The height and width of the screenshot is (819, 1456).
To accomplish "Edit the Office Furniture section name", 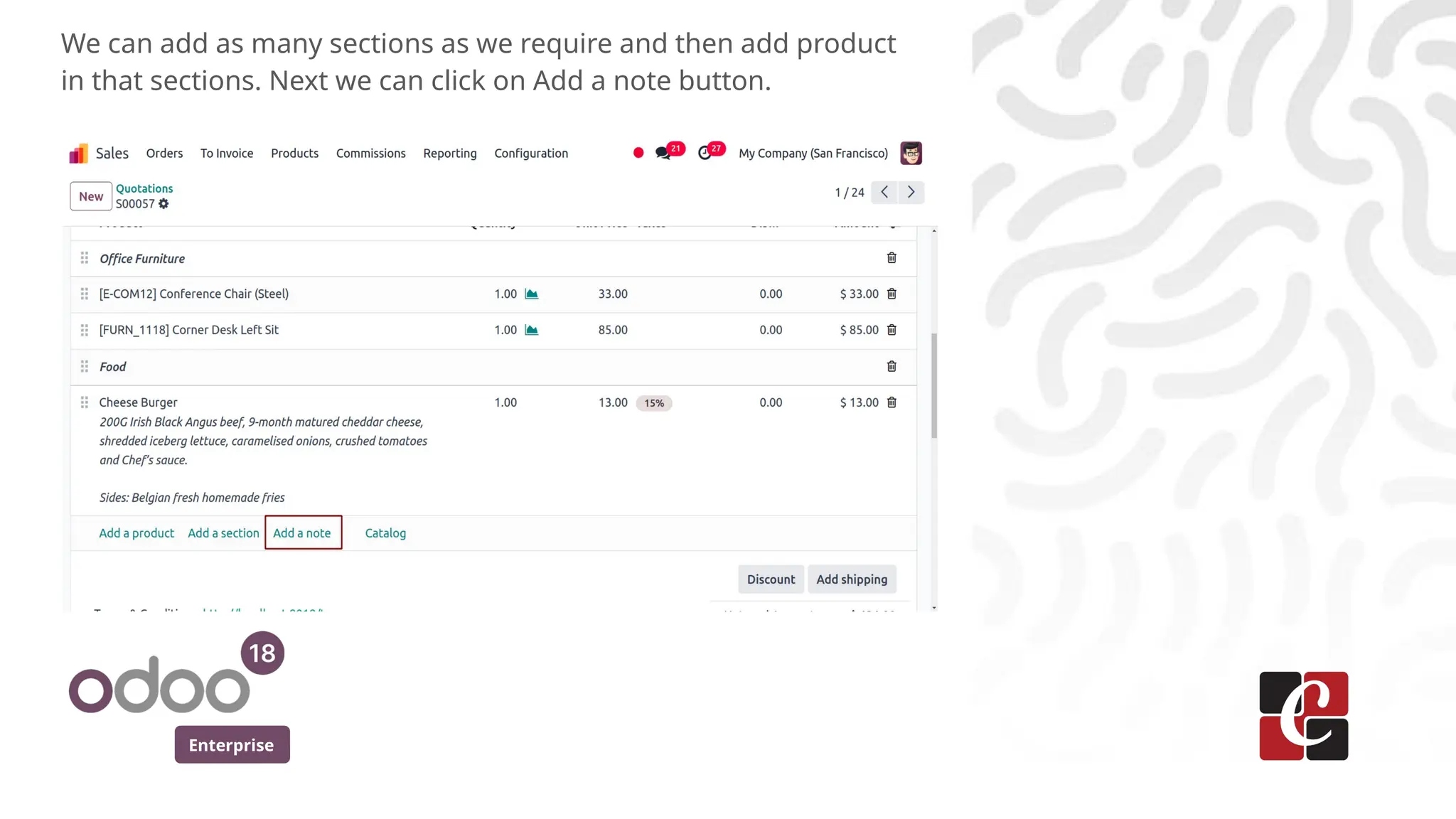I will pyautogui.click(x=142, y=259).
